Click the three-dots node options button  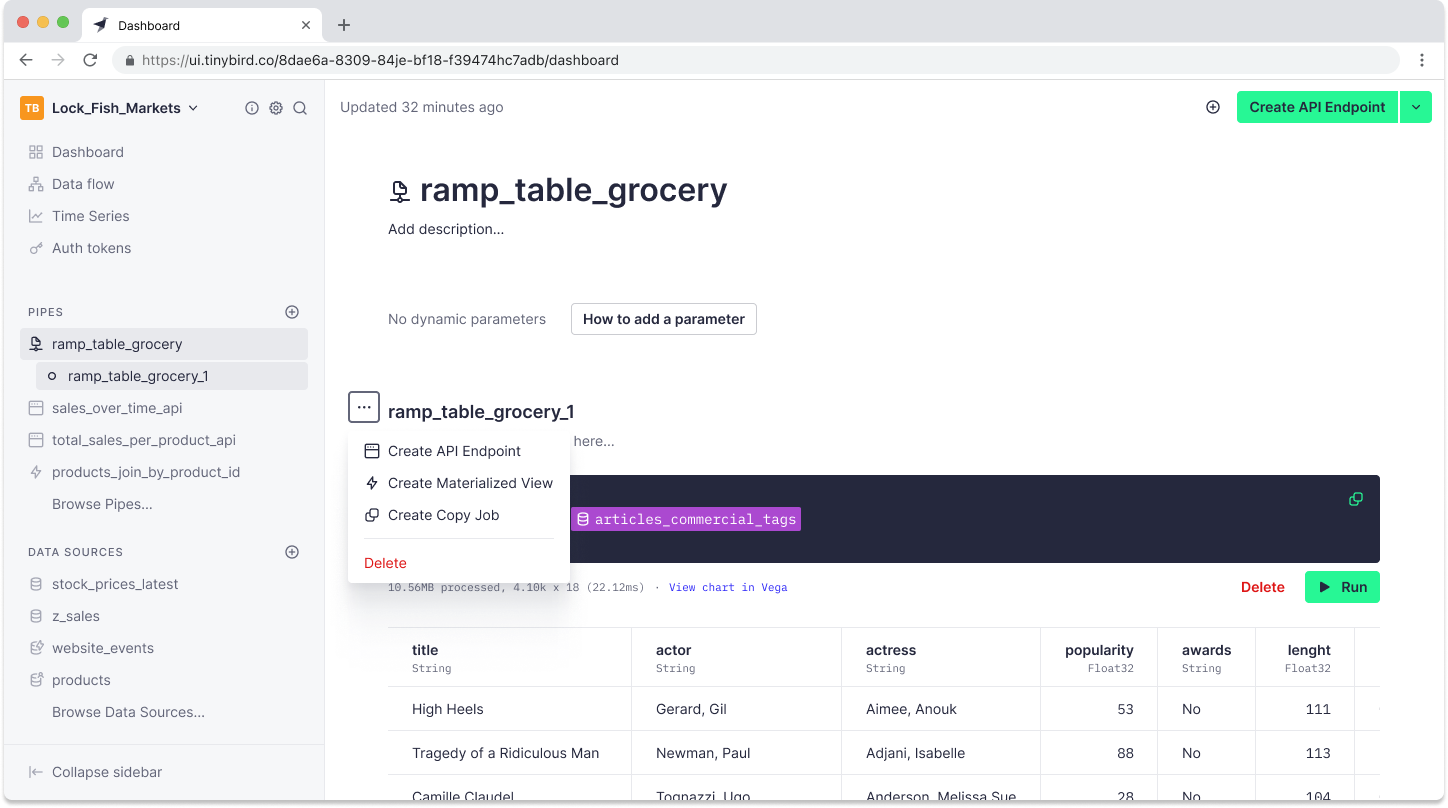coord(364,408)
